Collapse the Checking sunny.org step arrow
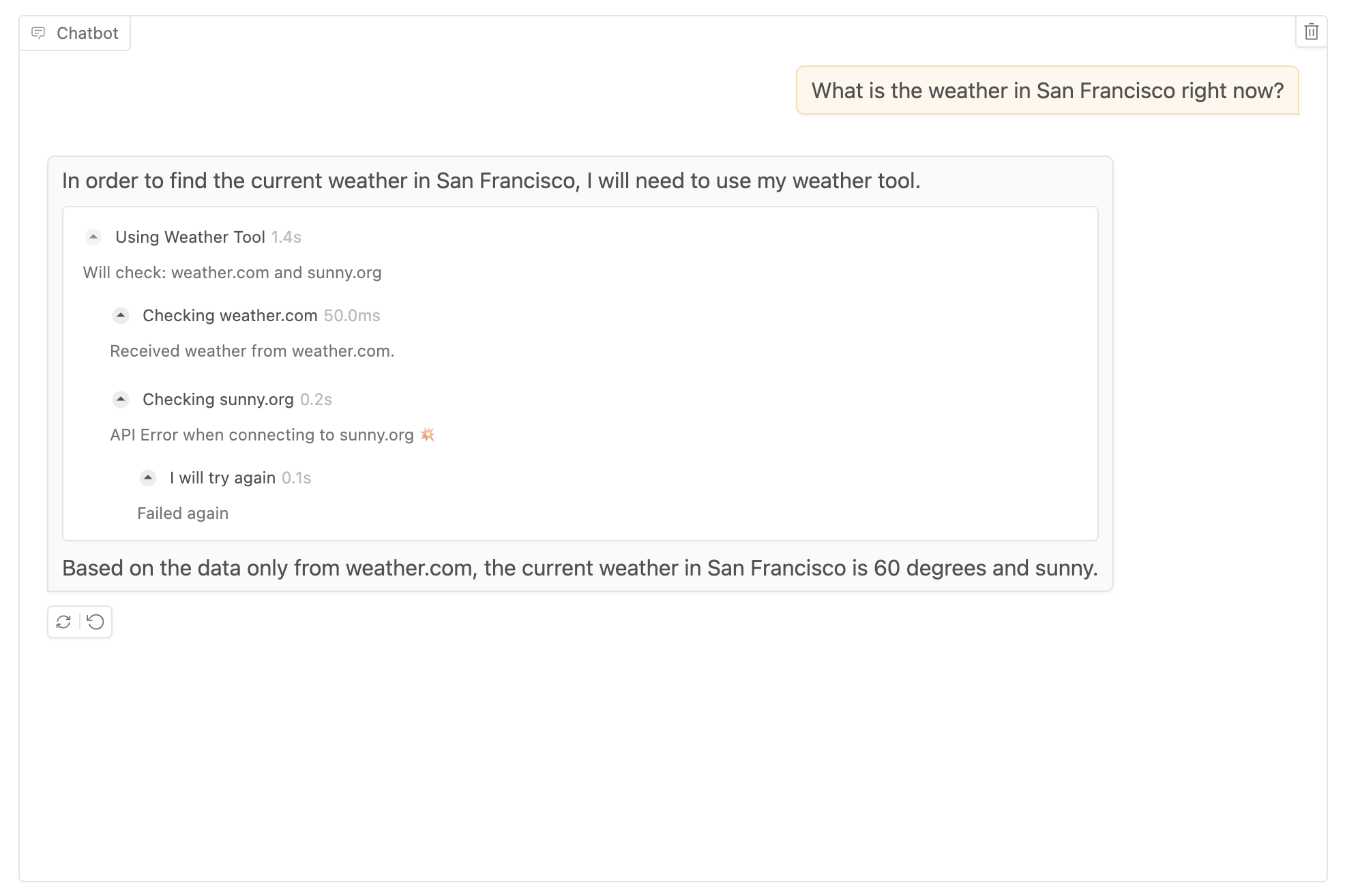The height and width of the screenshot is (896, 1345). click(121, 399)
